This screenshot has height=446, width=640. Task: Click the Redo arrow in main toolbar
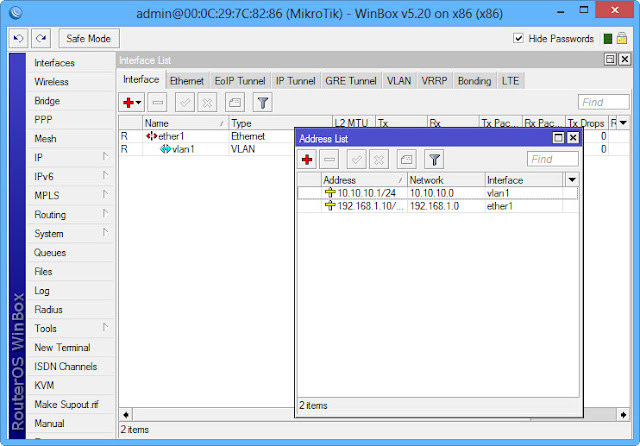click(x=41, y=38)
